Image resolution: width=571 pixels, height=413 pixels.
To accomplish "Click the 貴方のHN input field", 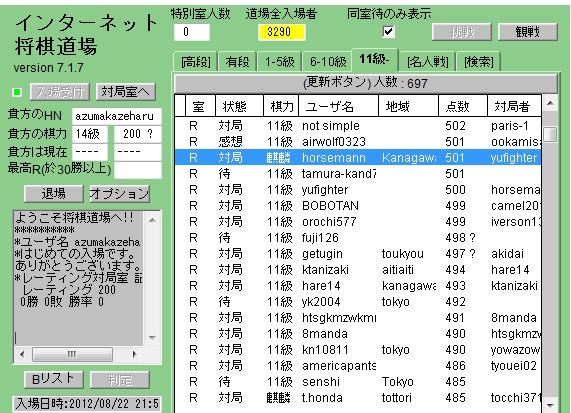I will [117, 116].
